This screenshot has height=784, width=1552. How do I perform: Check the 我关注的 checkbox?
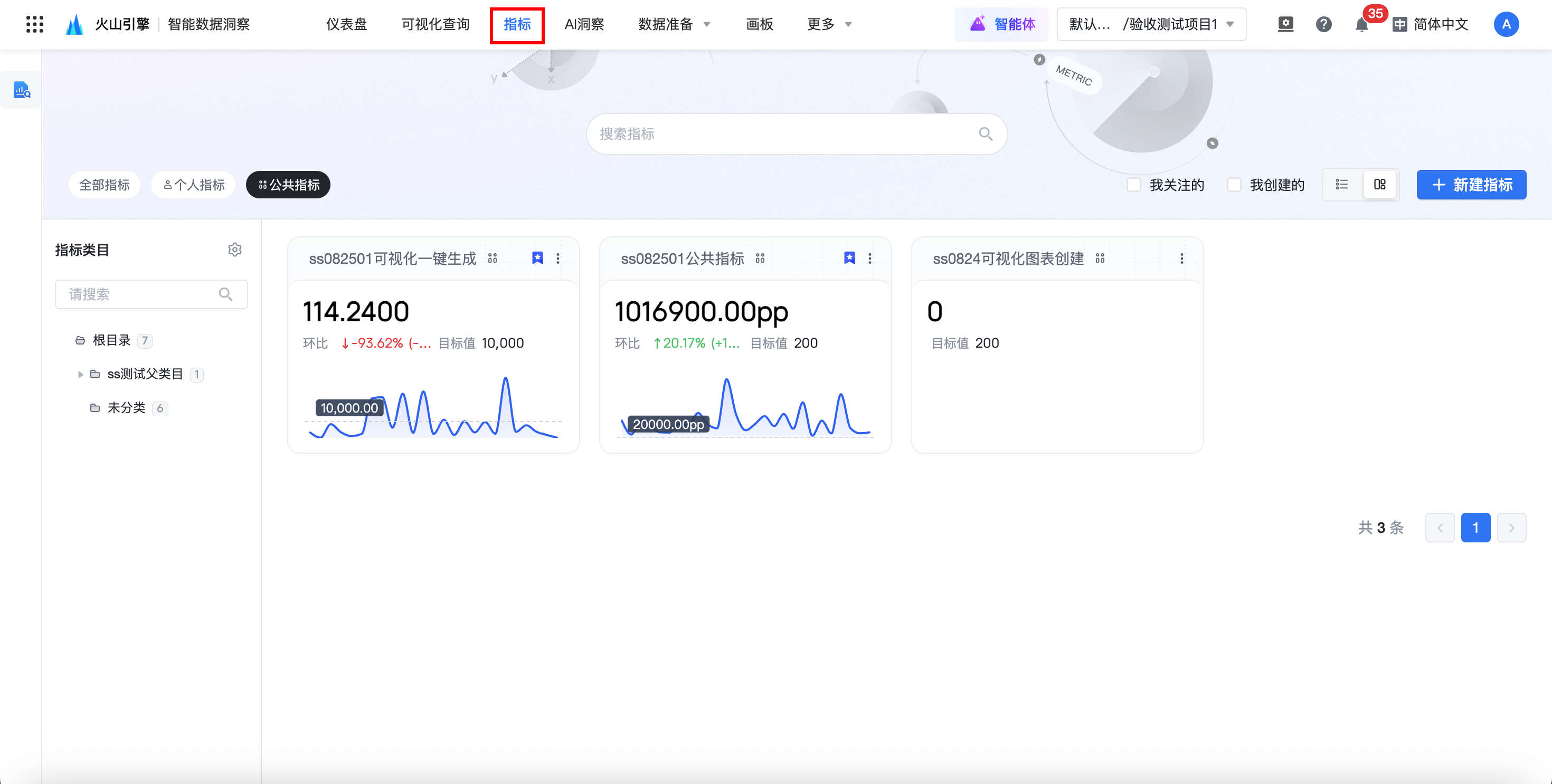click(1133, 185)
